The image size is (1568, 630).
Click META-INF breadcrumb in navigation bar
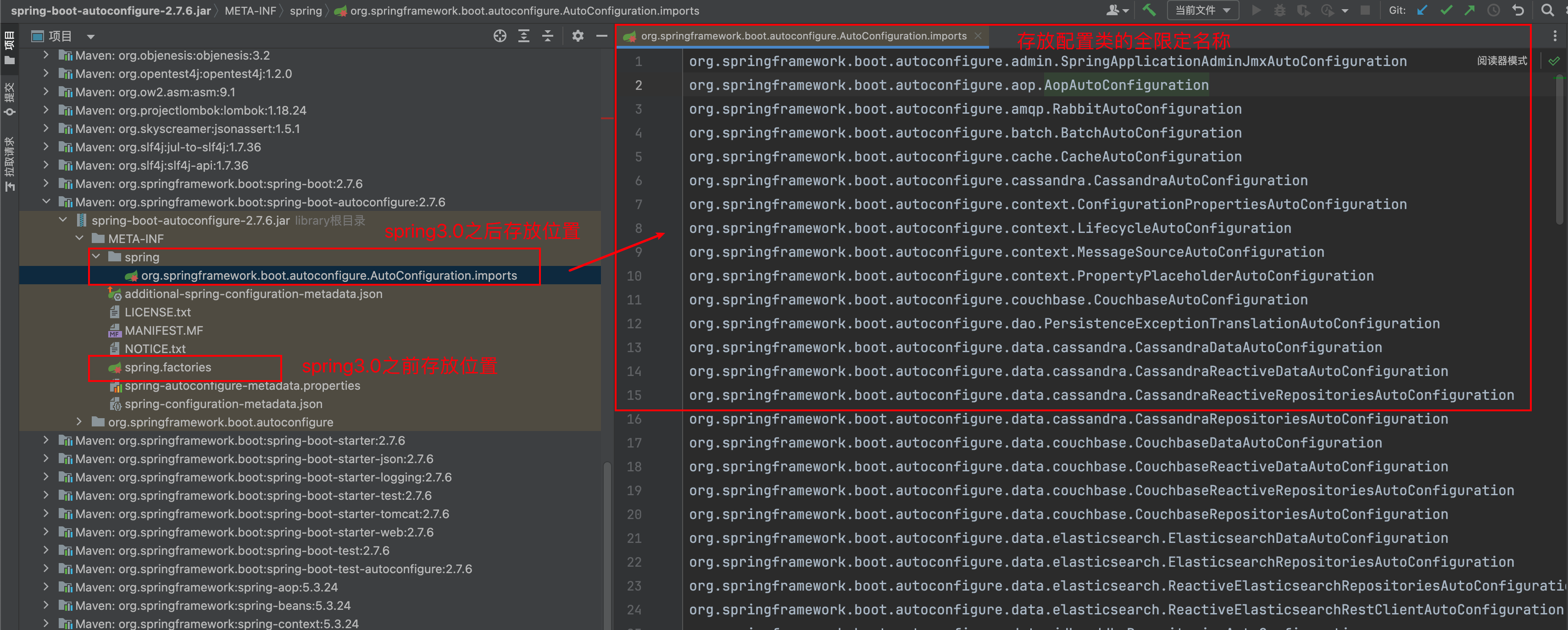pos(250,11)
